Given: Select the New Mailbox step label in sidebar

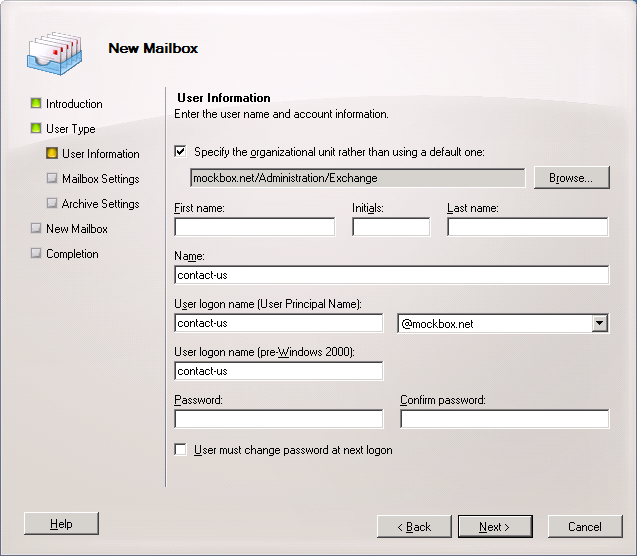Looking at the screenshot, I should point(77,229).
